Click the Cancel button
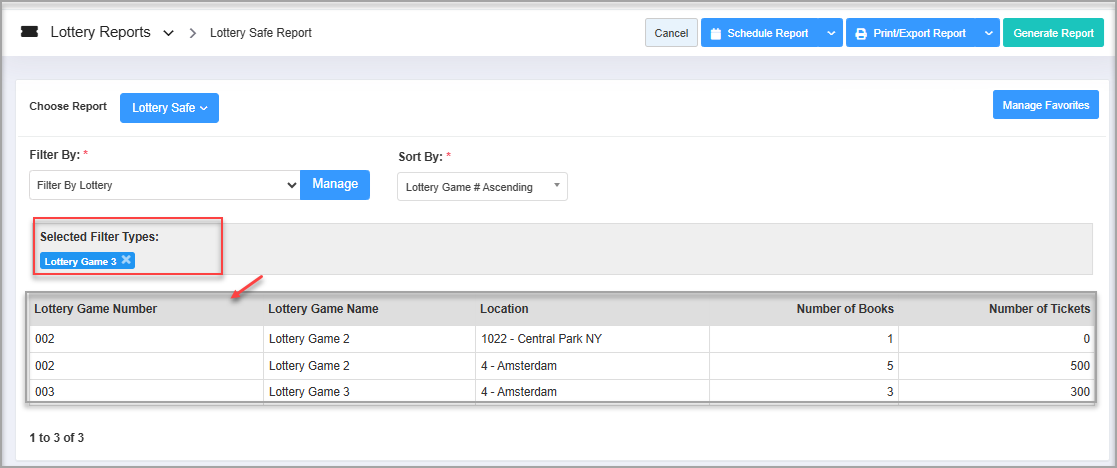This screenshot has height=468, width=1117. tap(671, 33)
